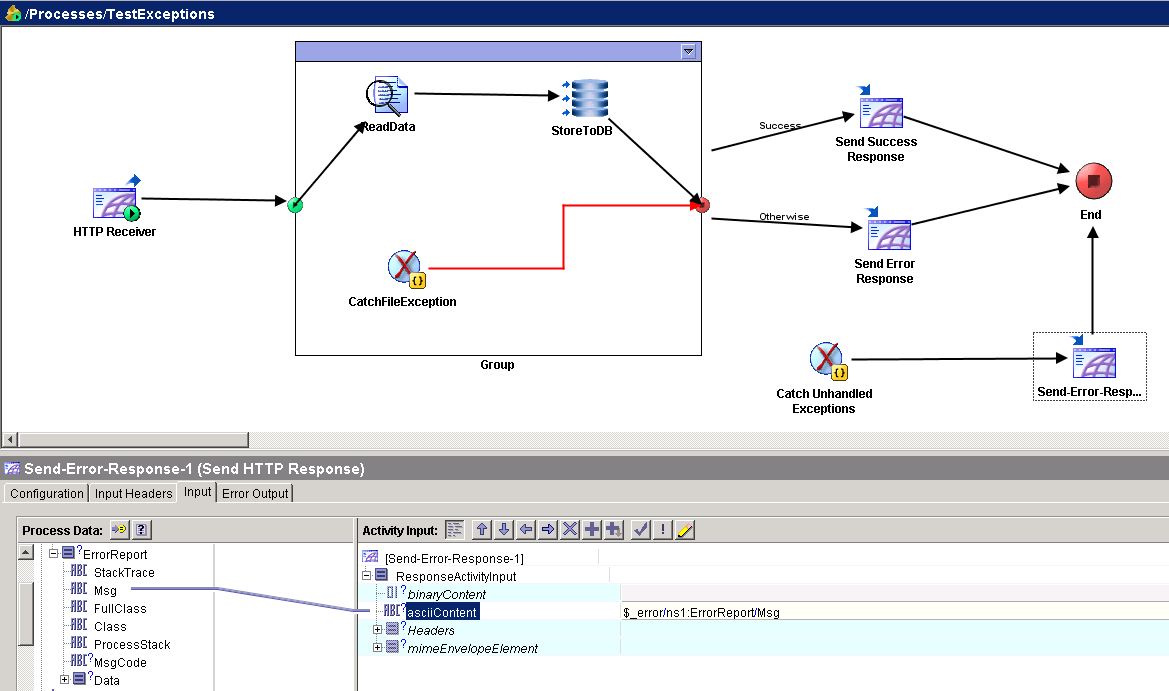Delete the selected mapping with the X icon
Viewport: 1169px width, 691px height.
point(569,529)
